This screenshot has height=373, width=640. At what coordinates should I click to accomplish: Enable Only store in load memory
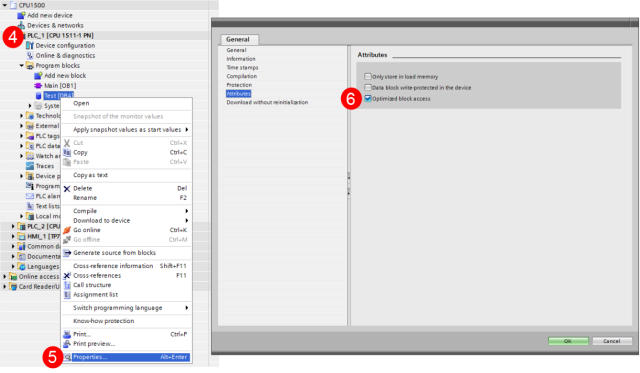coord(368,76)
